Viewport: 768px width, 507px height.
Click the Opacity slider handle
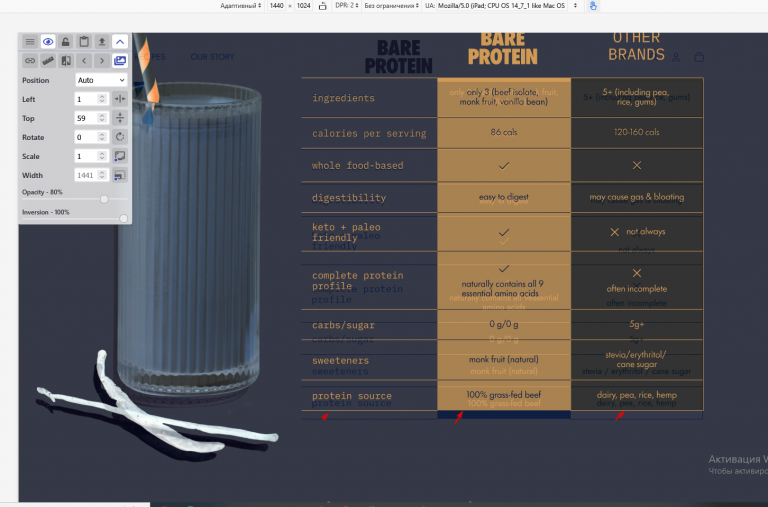(x=104, y=199)
